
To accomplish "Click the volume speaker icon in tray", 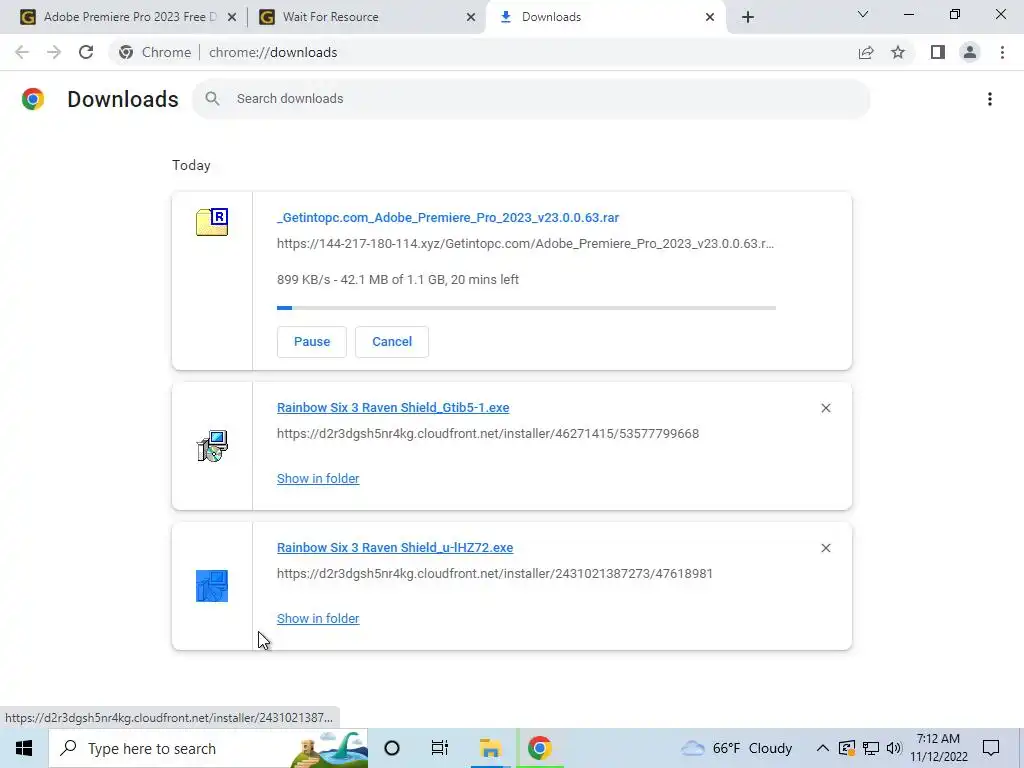I will coord(894,748).
